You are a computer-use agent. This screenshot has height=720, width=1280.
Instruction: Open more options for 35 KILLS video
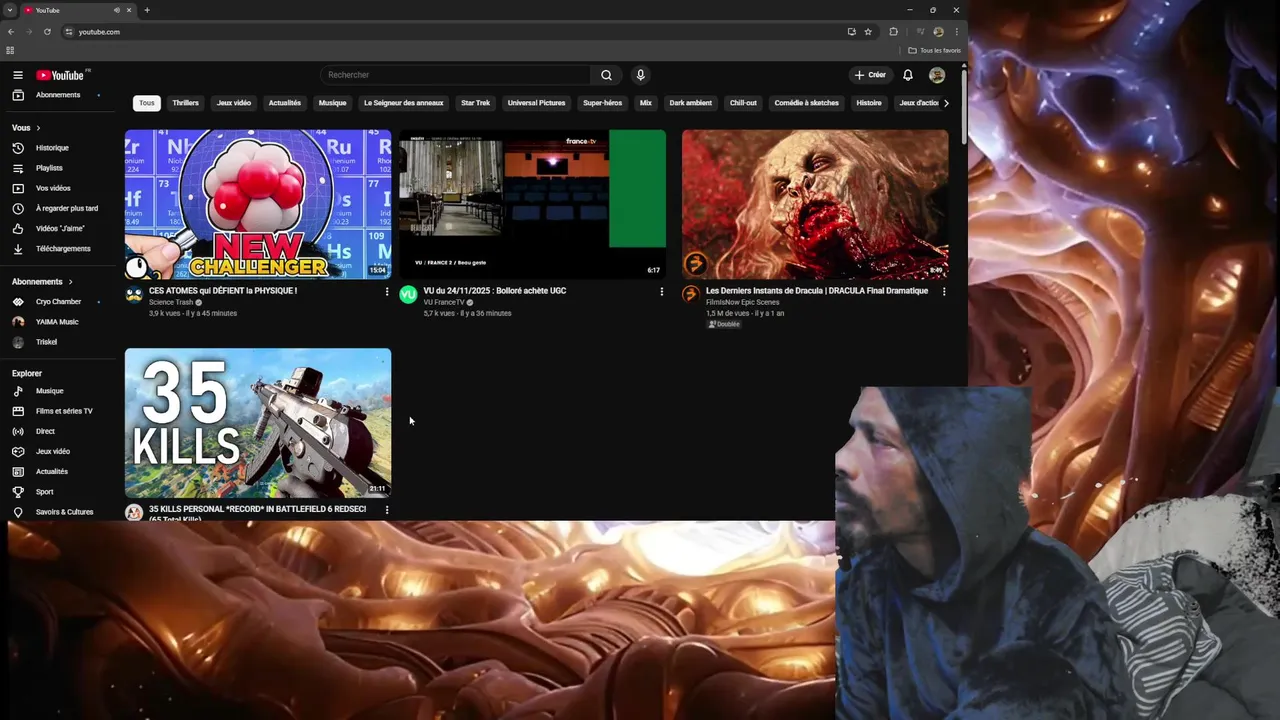(x=387, y=510)
